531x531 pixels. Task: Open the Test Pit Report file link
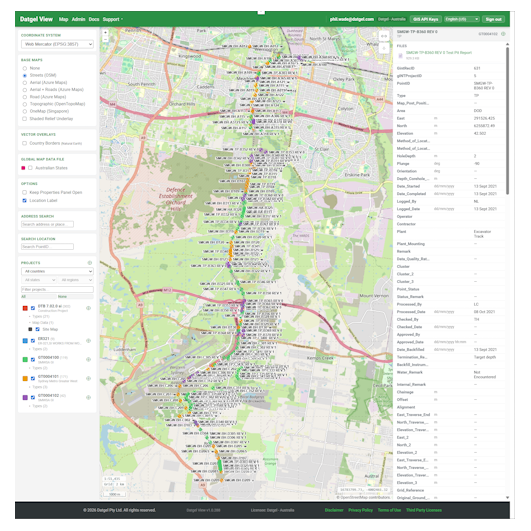tap(439, 52)
